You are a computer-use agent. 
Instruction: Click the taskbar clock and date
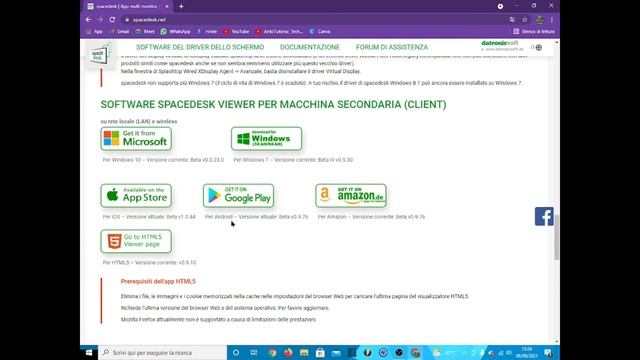click(527, 353)
